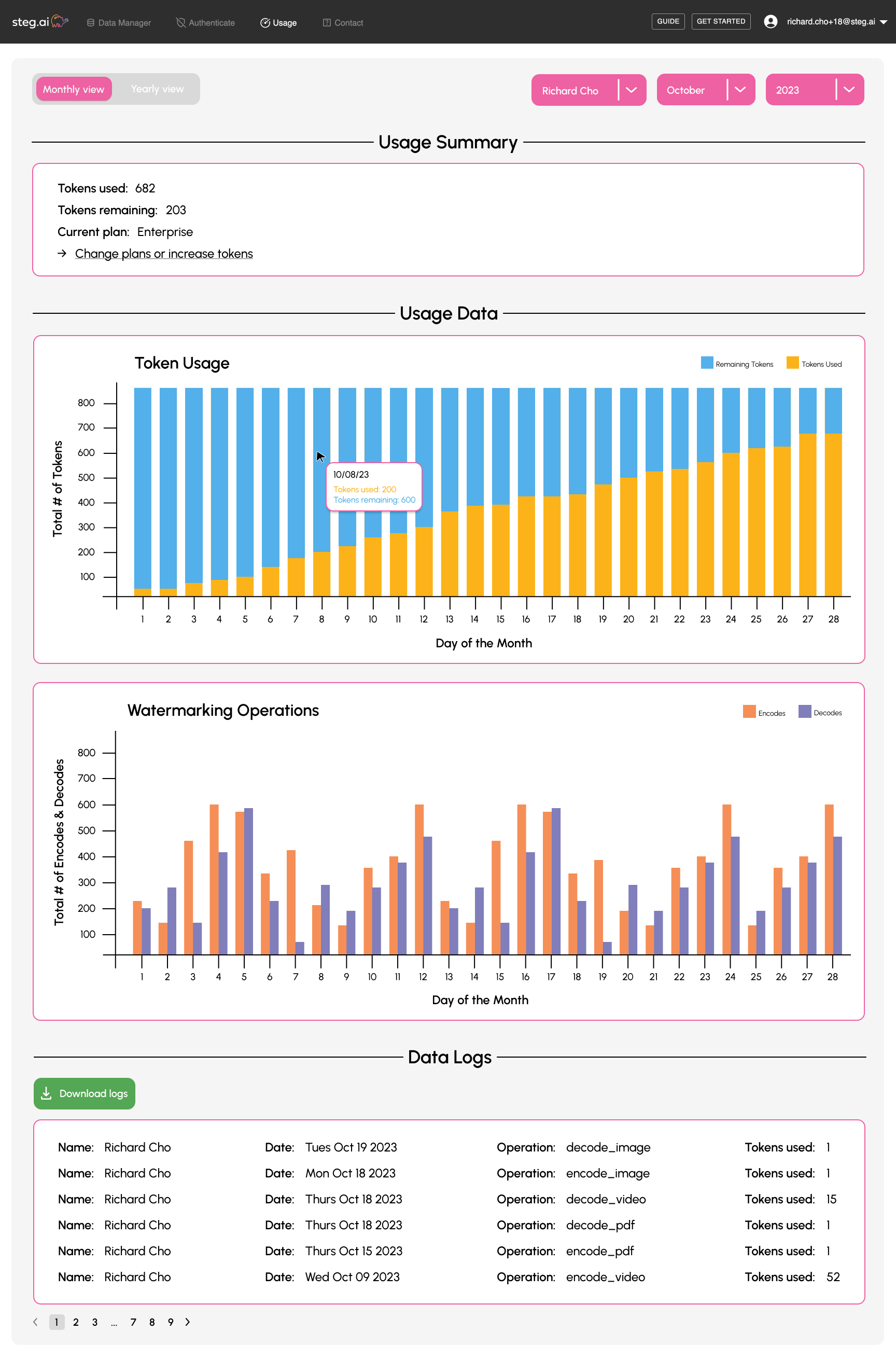Click the Download logs button
Viewport: 896px width, 1360px height.
pos(85,1093)
